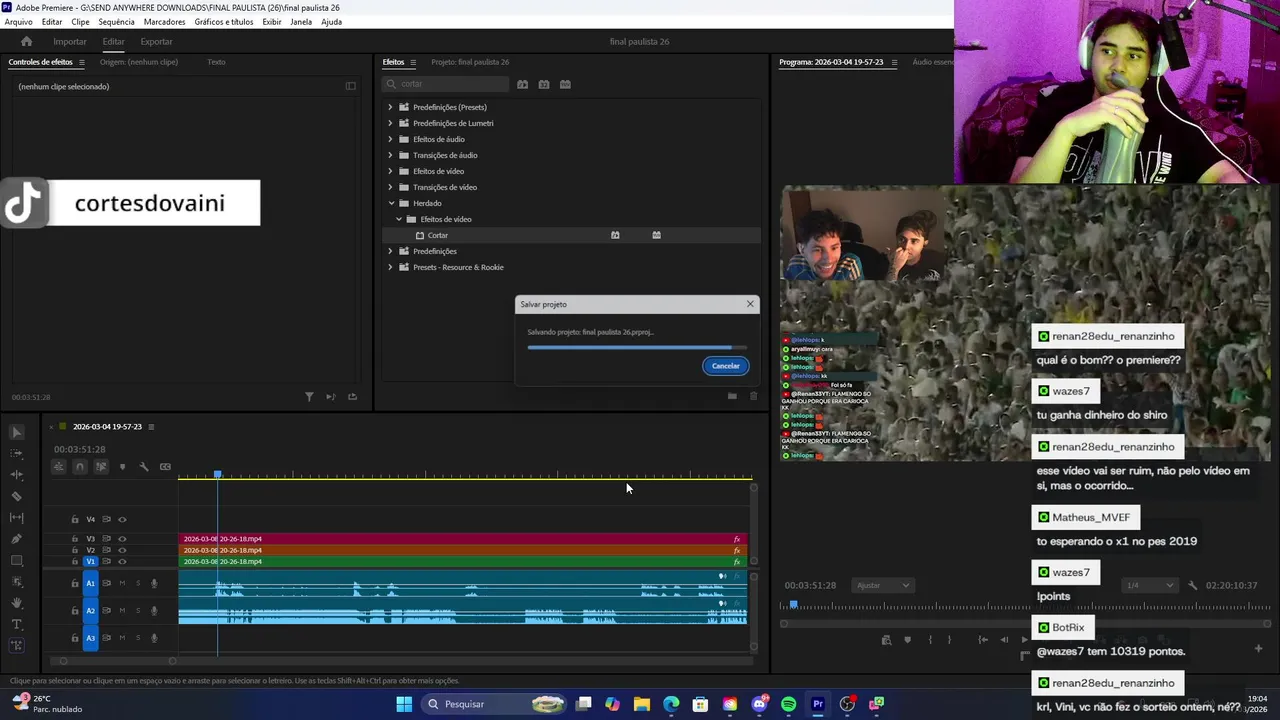Open the Clipe menu
Screen dimensions: 1280x720
(80, 22)
